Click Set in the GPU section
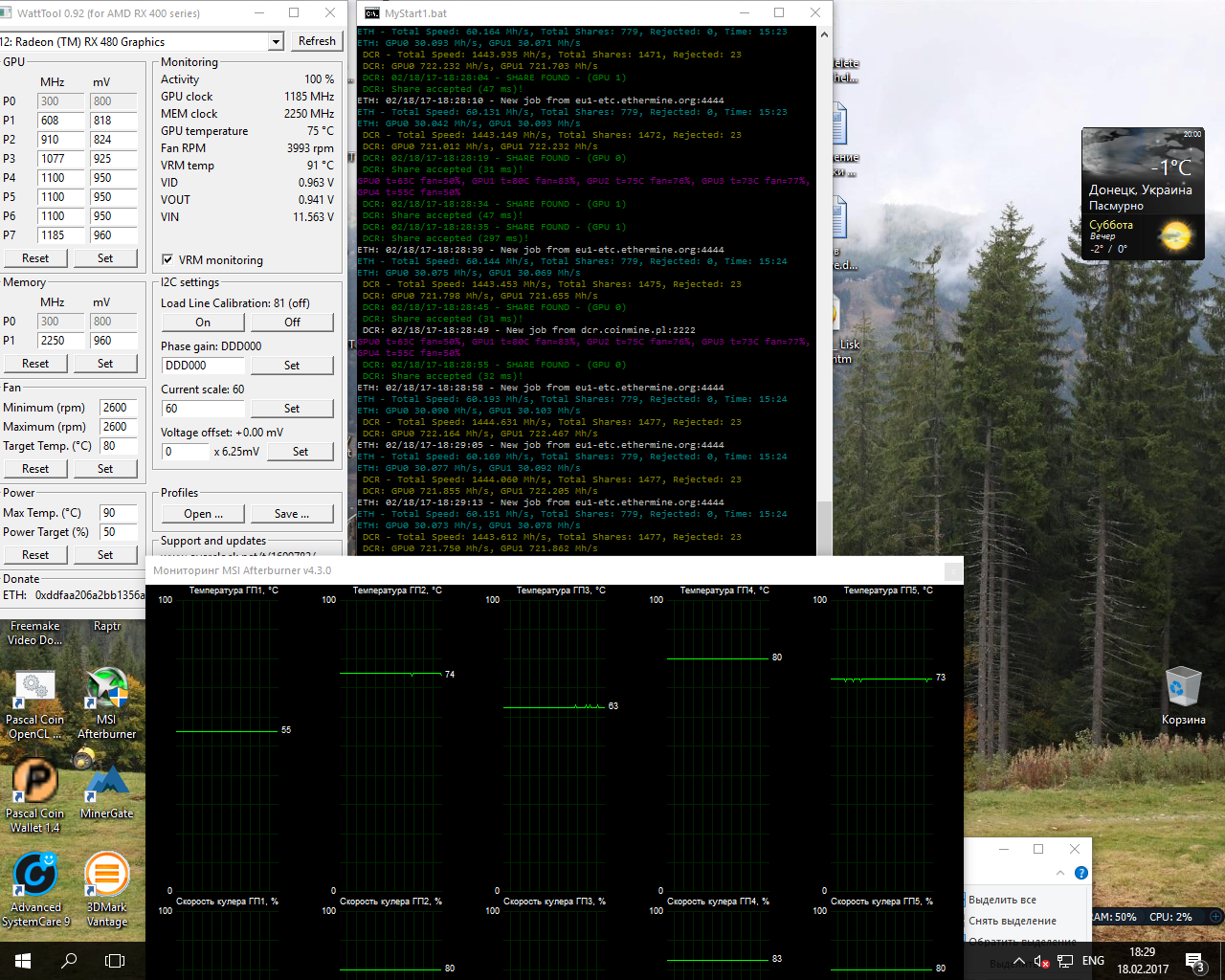The height and width of the screenshot is (980, 1225). tap(105, 258)
